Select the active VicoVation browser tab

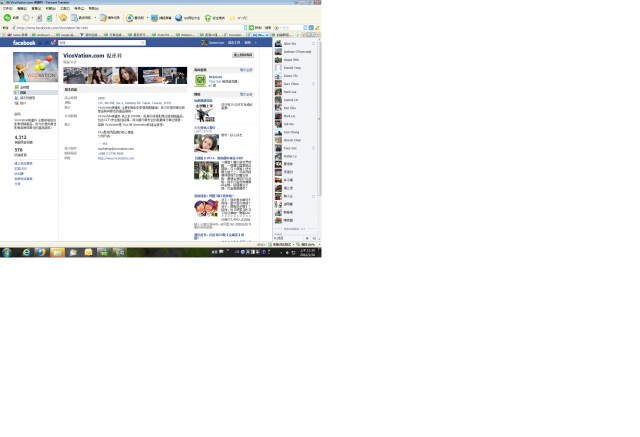[x=259, y=35]
